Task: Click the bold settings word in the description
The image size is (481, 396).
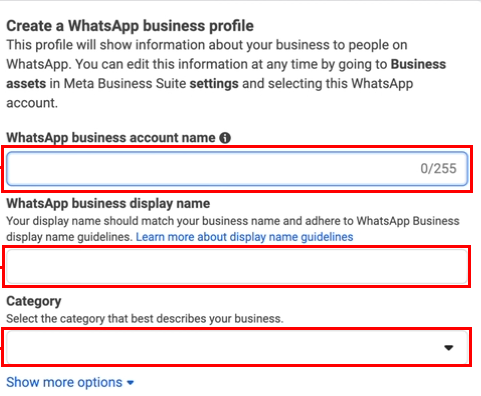Action: click(214, 83)
